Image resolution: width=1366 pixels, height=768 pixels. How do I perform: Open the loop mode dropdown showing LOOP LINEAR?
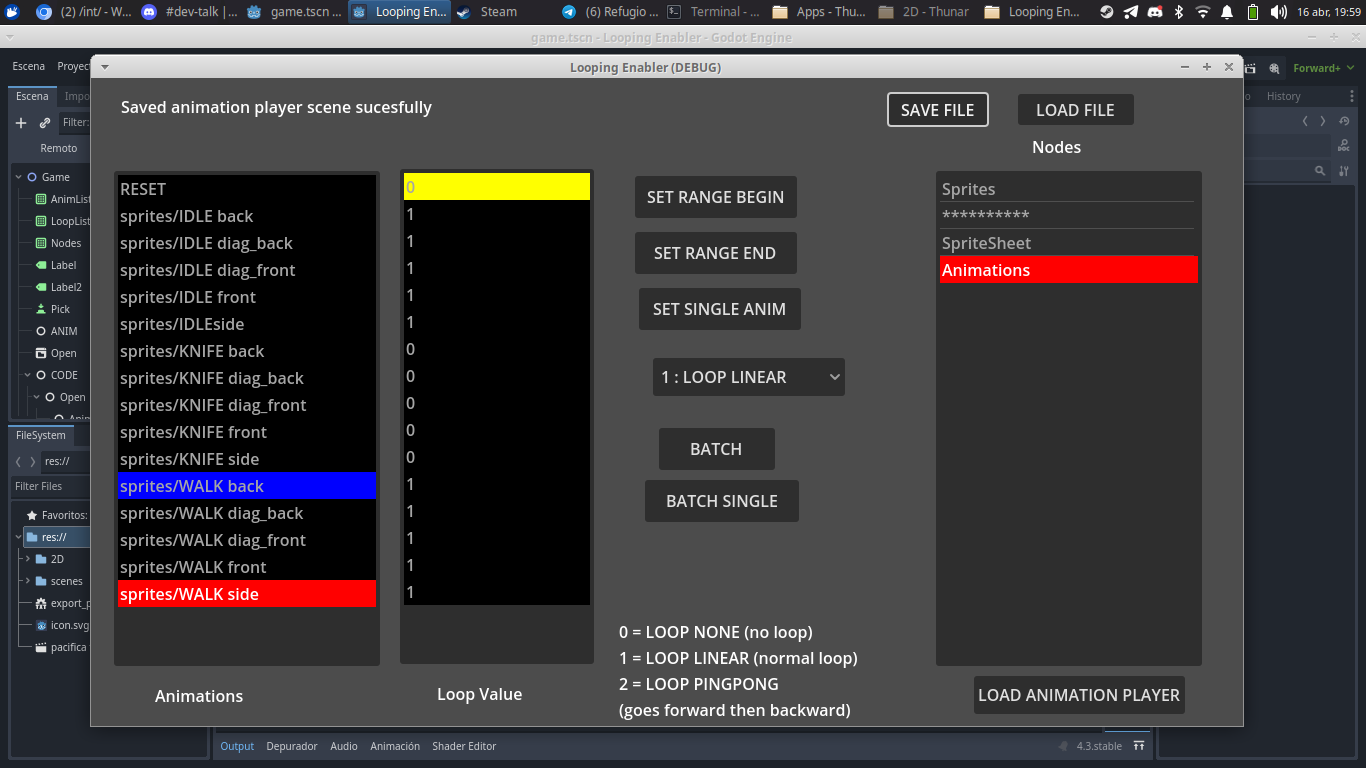tap(749, 377)
